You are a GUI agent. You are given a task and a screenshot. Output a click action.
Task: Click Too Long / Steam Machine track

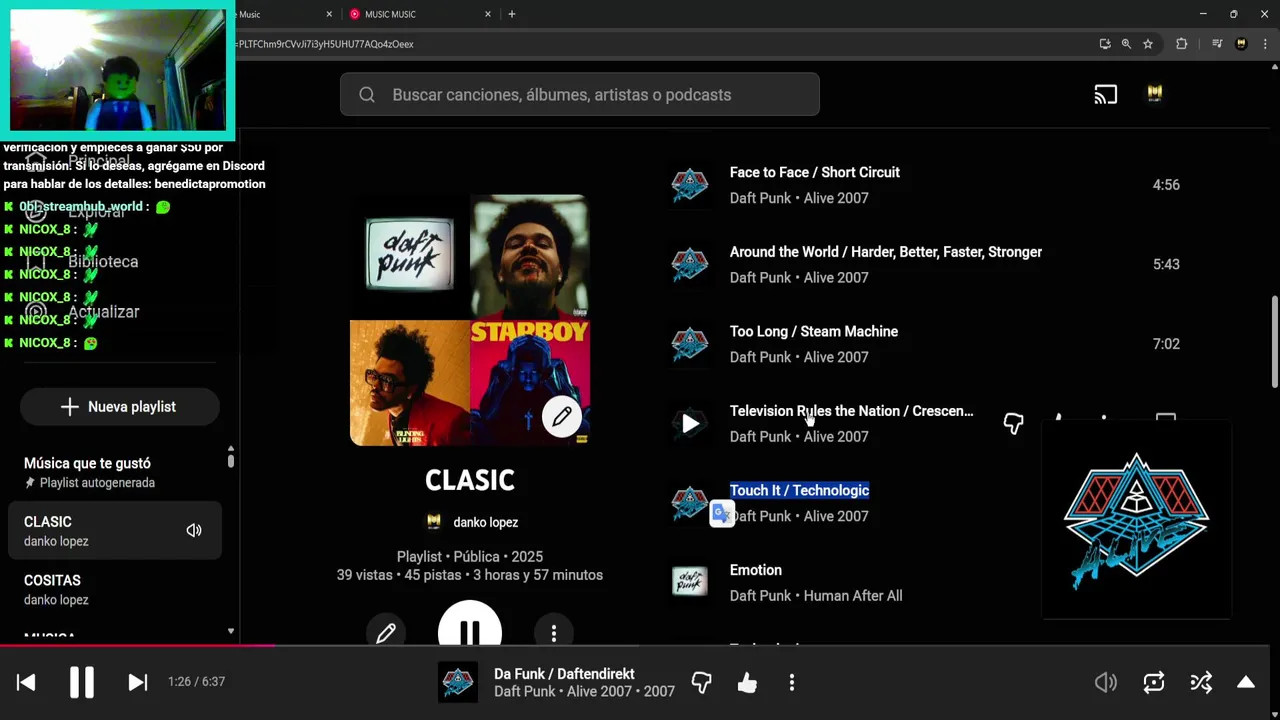[814, 331]
